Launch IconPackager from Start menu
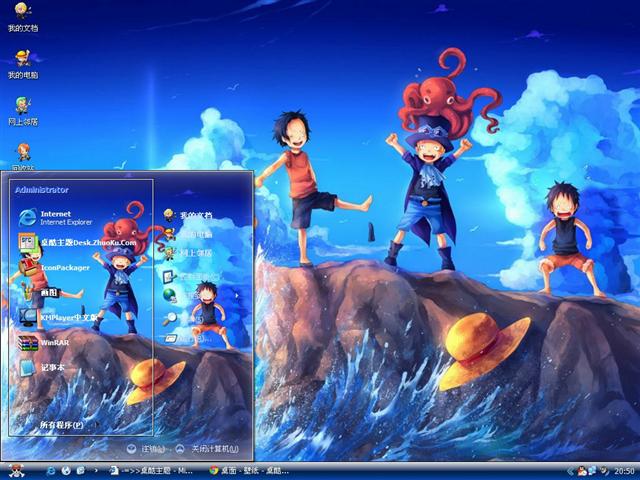640x480 pixels. coord(54,268)
